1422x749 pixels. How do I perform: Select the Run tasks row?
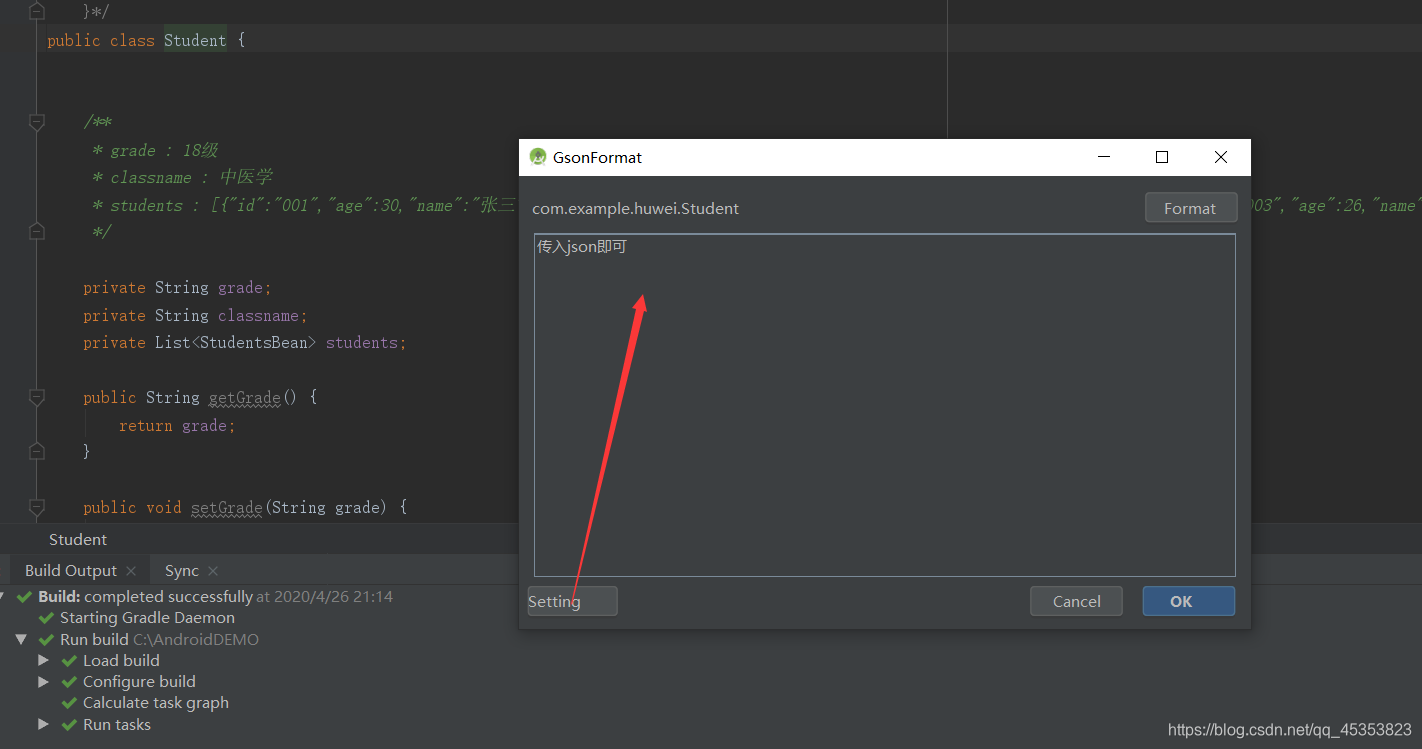click(117, 724)
